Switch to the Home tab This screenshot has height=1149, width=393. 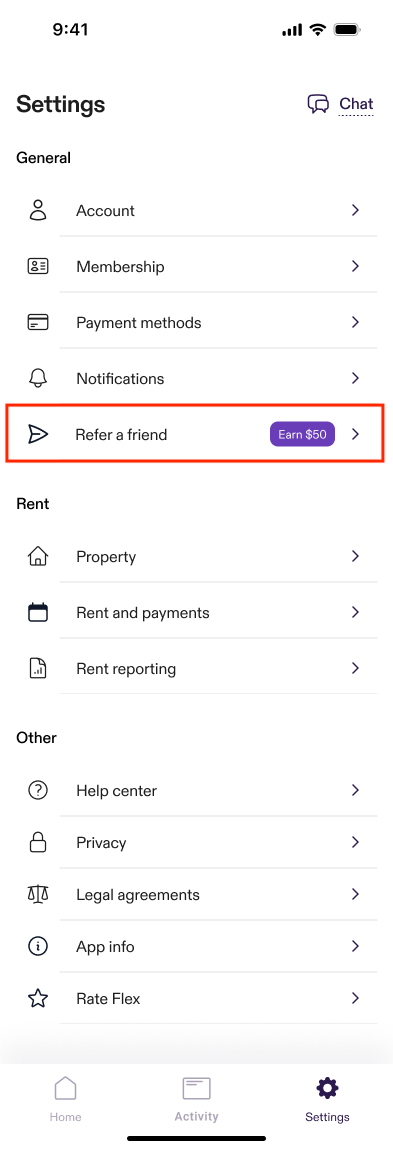click(x=65, y=1099)
